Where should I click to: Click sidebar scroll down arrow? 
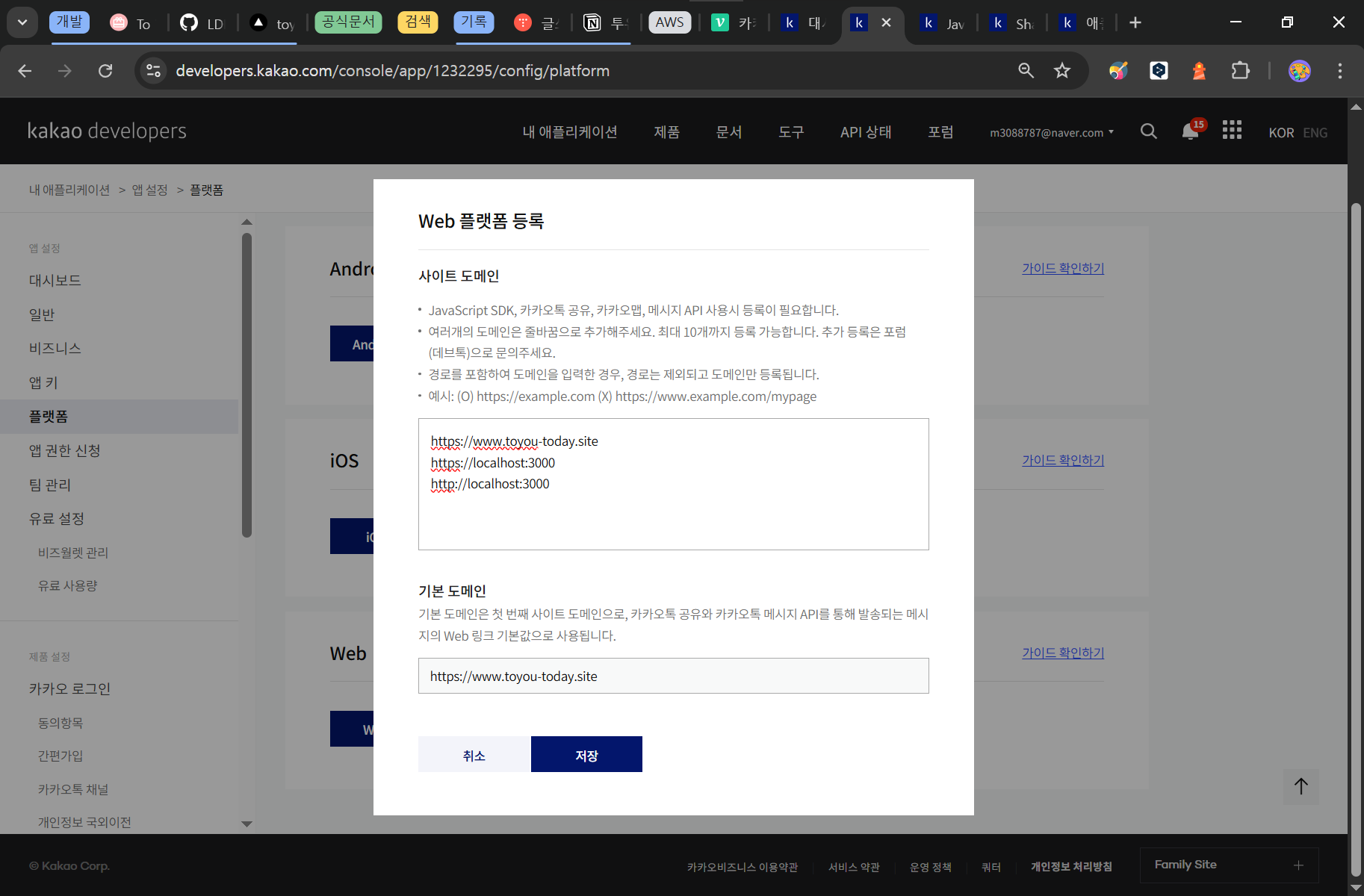(x=247, y=824)
